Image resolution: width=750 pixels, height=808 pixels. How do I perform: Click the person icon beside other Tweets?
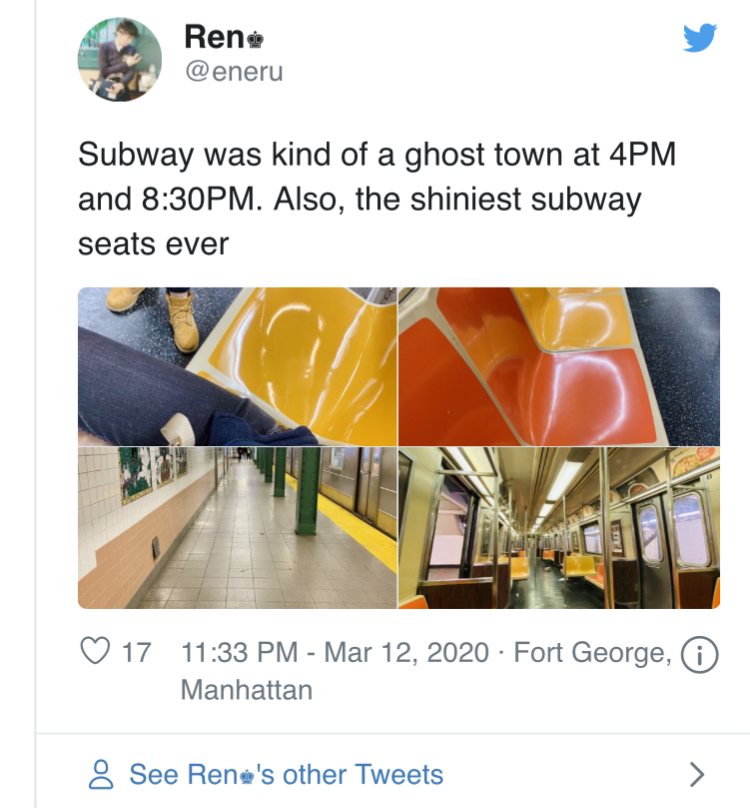pos(101,774)
